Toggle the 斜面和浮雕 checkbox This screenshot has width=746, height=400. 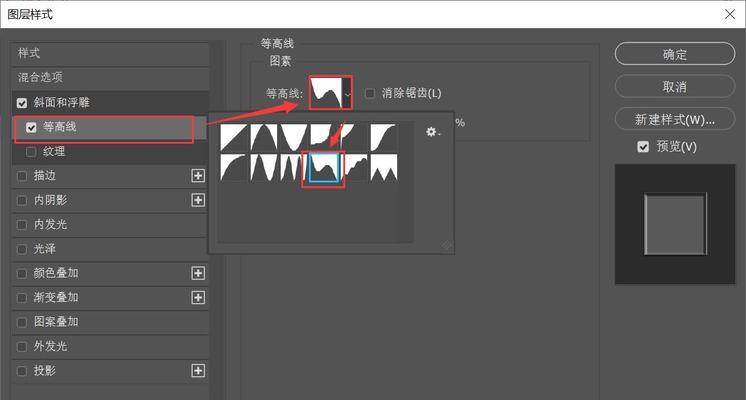(x=22, y=103)
